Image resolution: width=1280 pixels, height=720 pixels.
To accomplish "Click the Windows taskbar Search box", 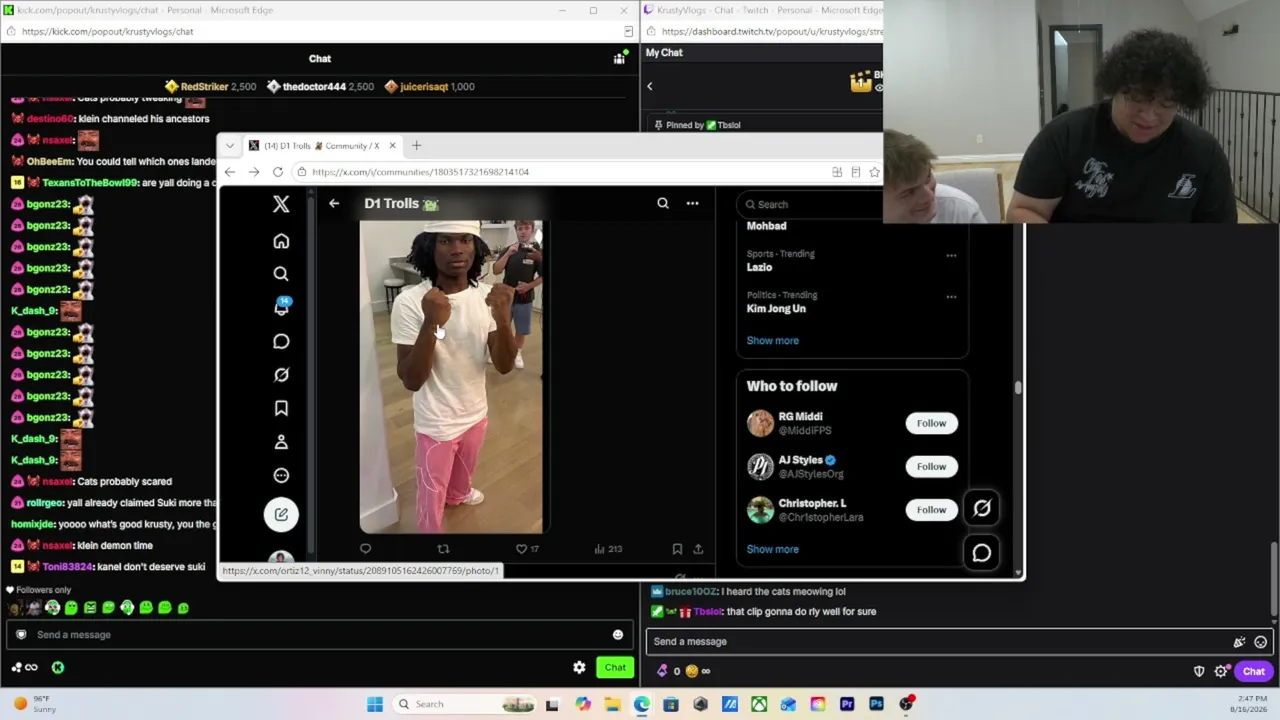I will point(467,704).
